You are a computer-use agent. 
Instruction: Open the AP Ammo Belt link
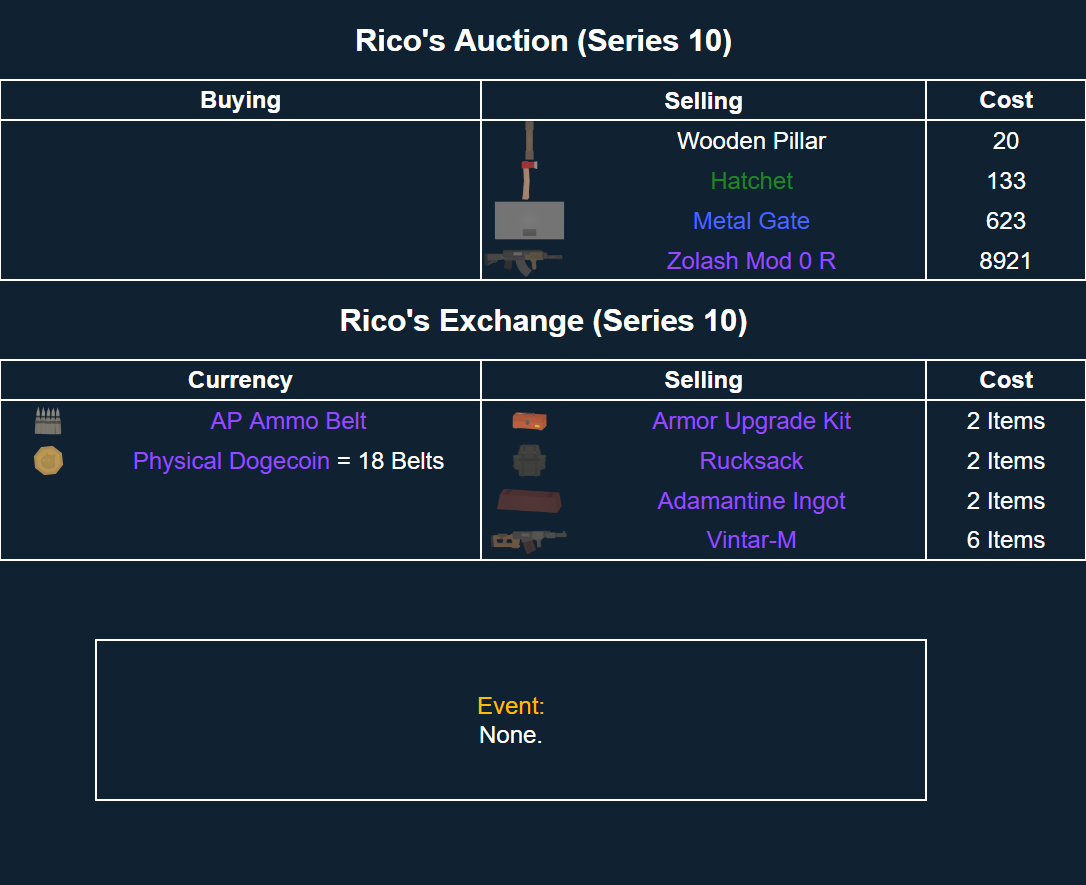point(288,421)
